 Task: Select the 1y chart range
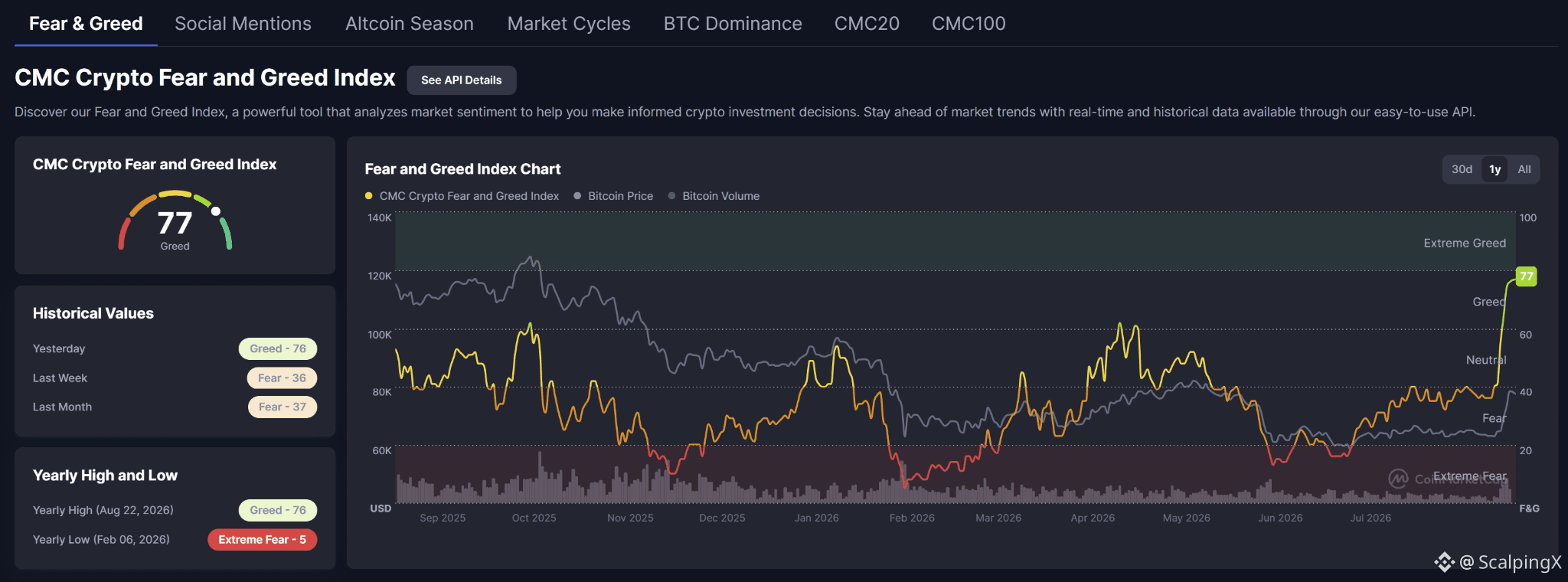point(1494,169)
